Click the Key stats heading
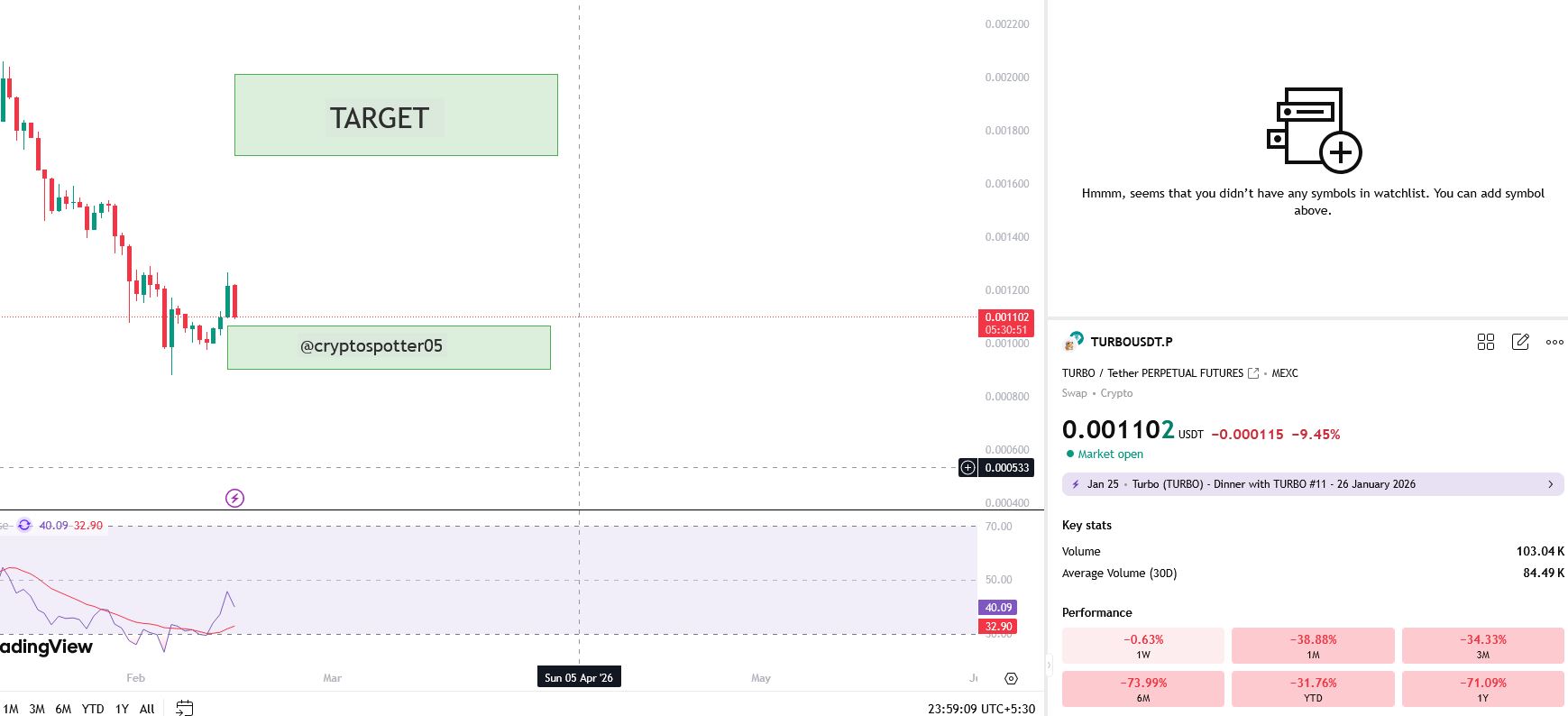This screenshot has width=1568, height=716. (x=1087, y=525)
